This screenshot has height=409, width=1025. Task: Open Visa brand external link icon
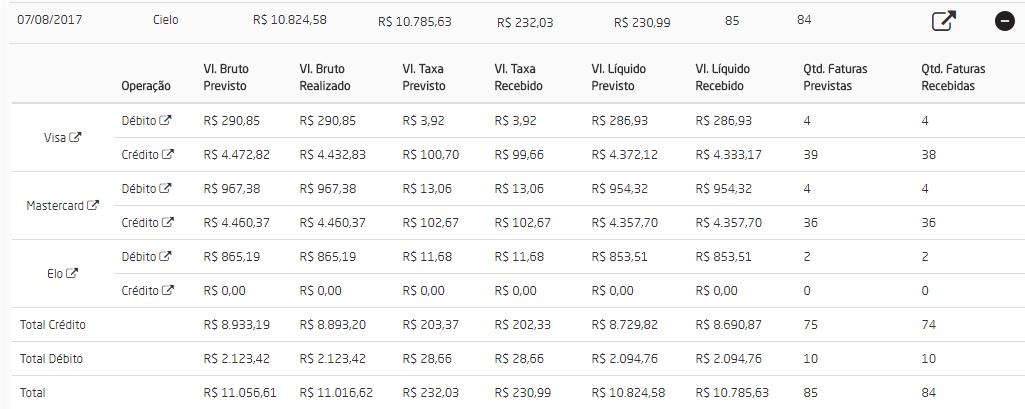(x=75, y=138)
